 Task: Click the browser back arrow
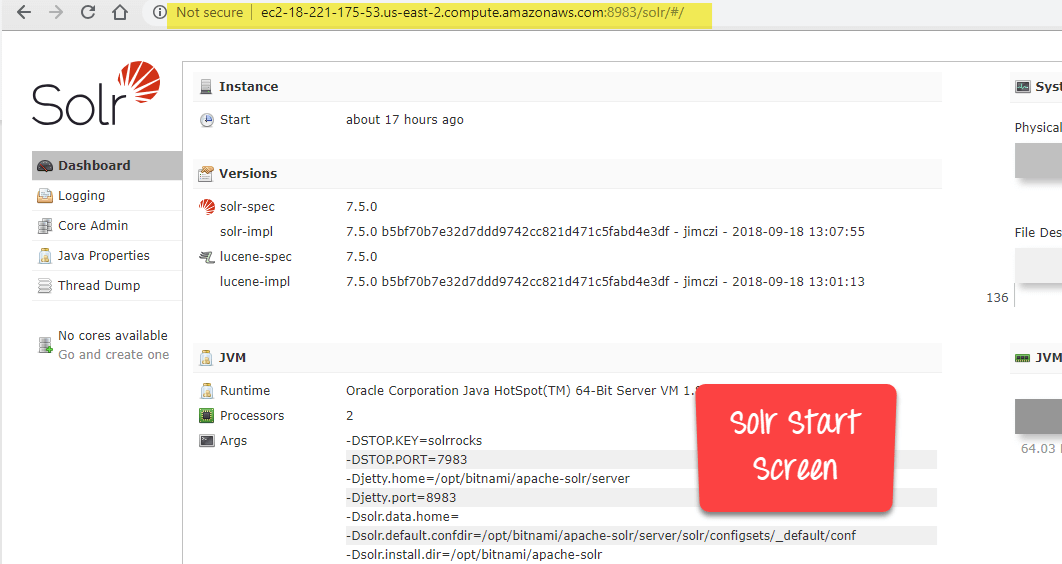(24, 13)
